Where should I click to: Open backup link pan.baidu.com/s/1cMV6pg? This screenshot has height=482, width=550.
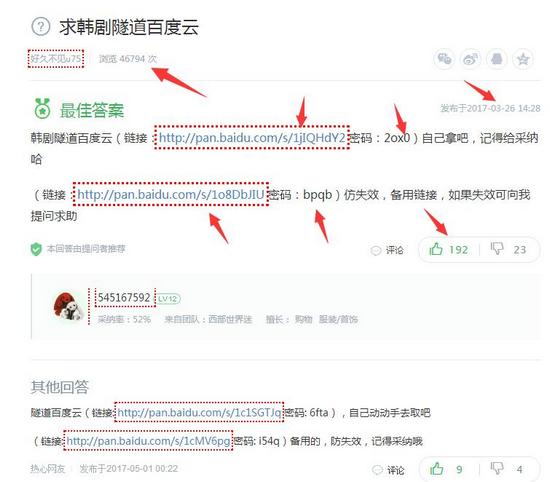148,441
